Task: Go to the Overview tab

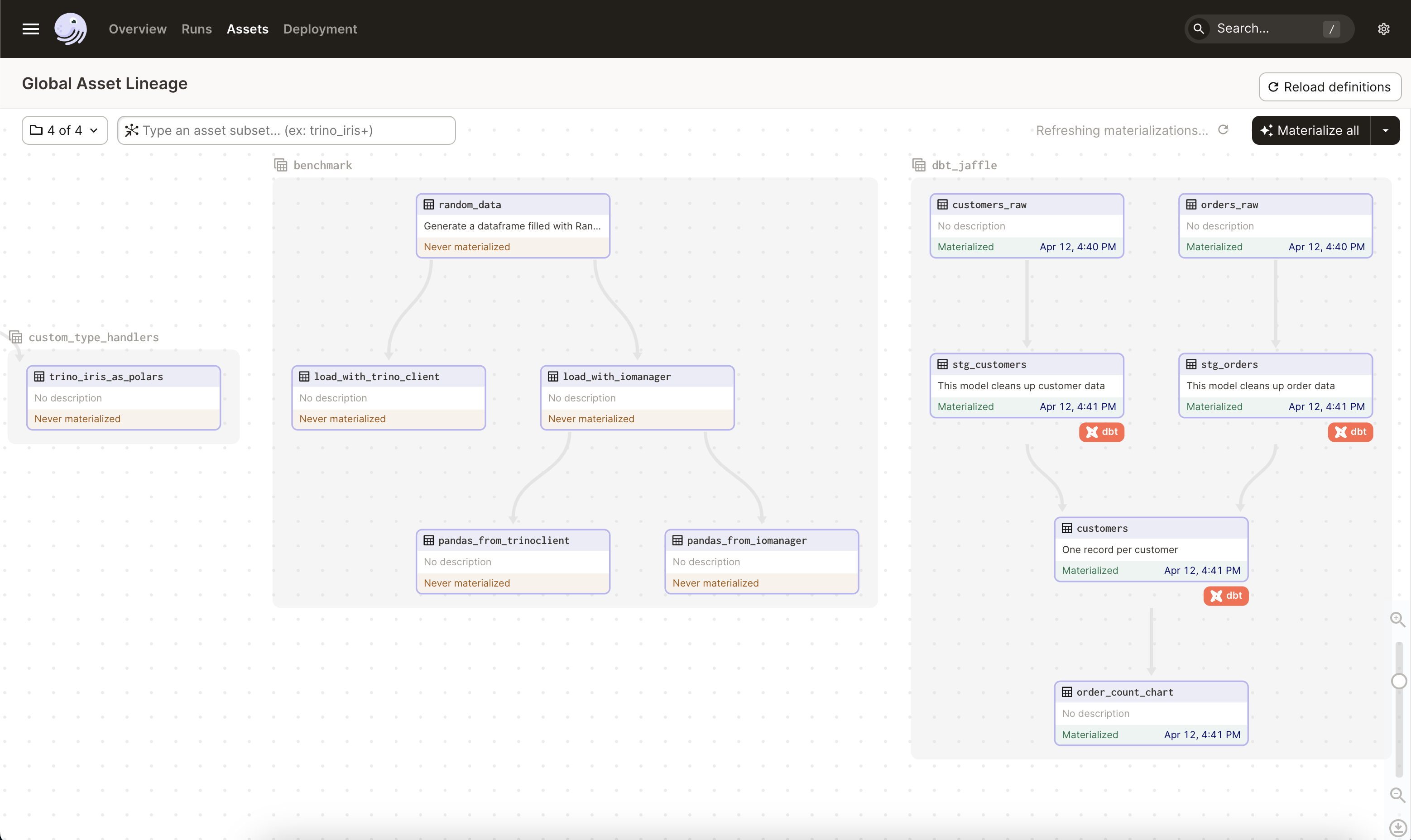Action: 138,29
